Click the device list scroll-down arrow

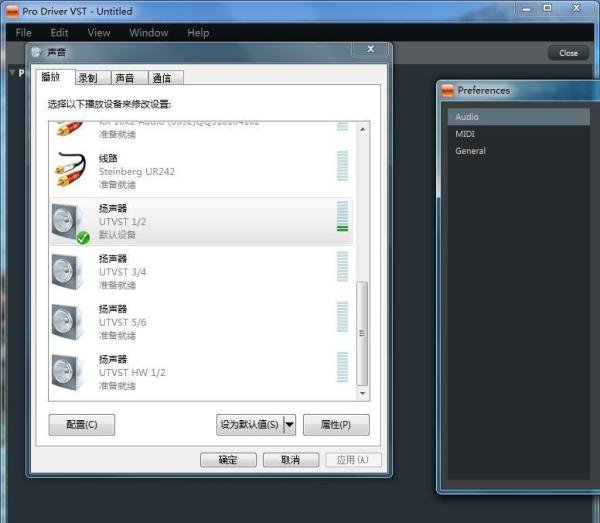tap(363, 393)
